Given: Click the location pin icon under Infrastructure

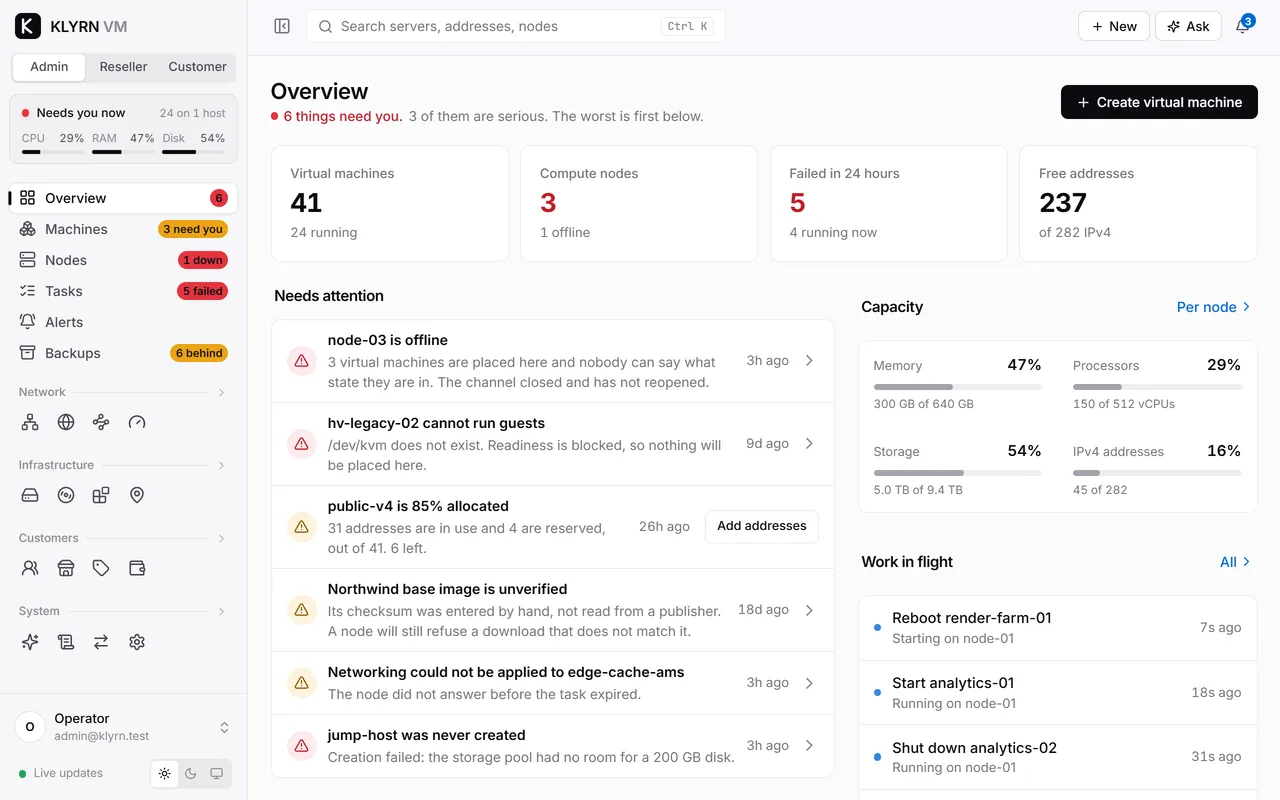Looking at the screenshot, I should 137,495.
